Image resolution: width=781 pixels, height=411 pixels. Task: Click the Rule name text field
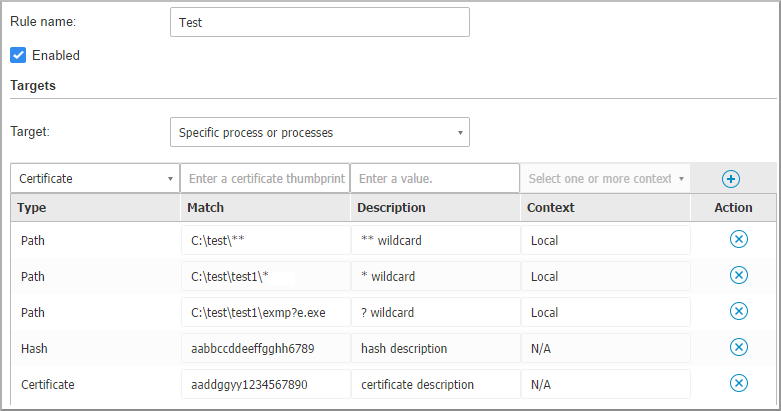point(319,22)
